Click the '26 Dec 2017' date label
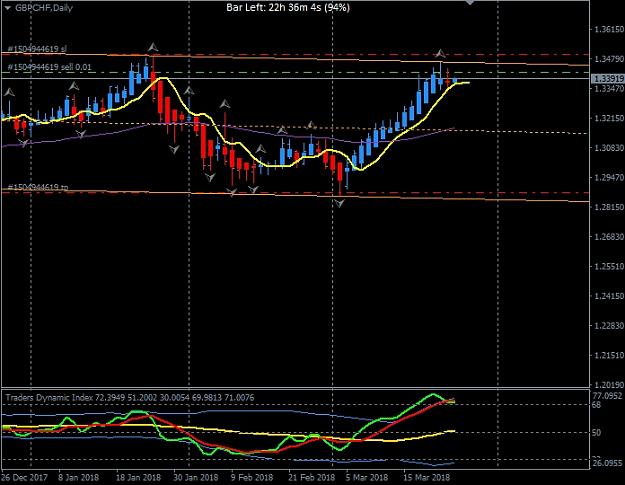The height and width of the screenshot is (485, 625). coord(25,477)
